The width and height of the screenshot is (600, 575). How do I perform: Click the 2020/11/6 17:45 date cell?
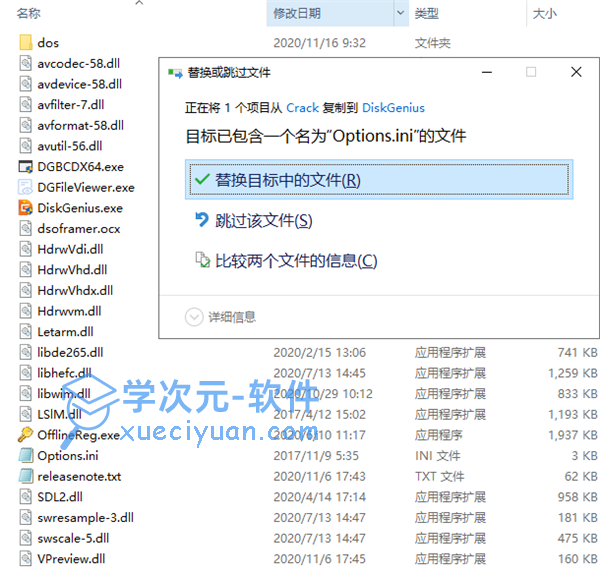320,559
